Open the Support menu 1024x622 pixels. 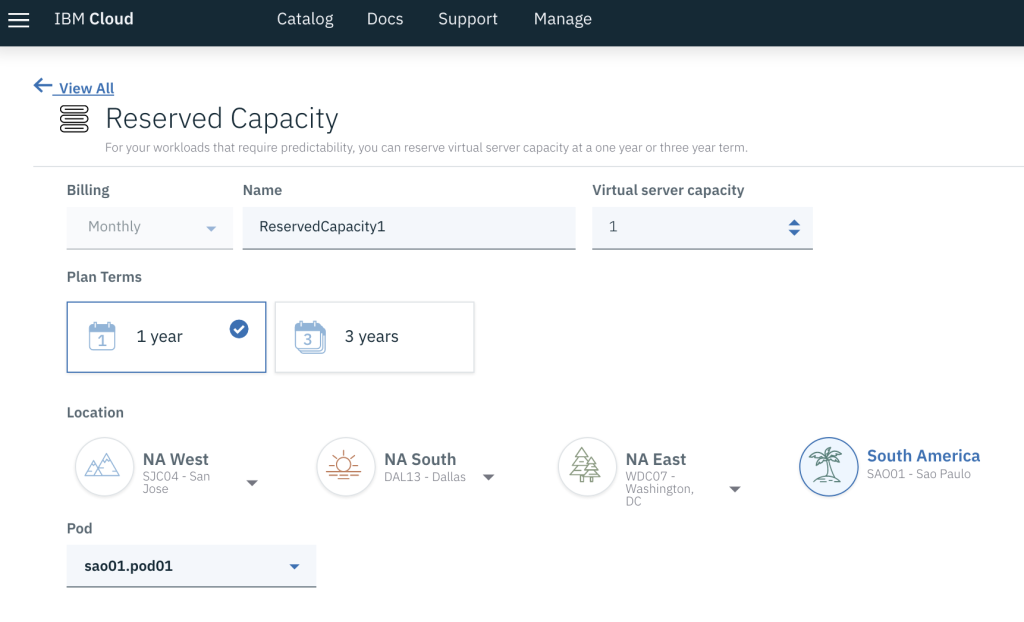468,19
